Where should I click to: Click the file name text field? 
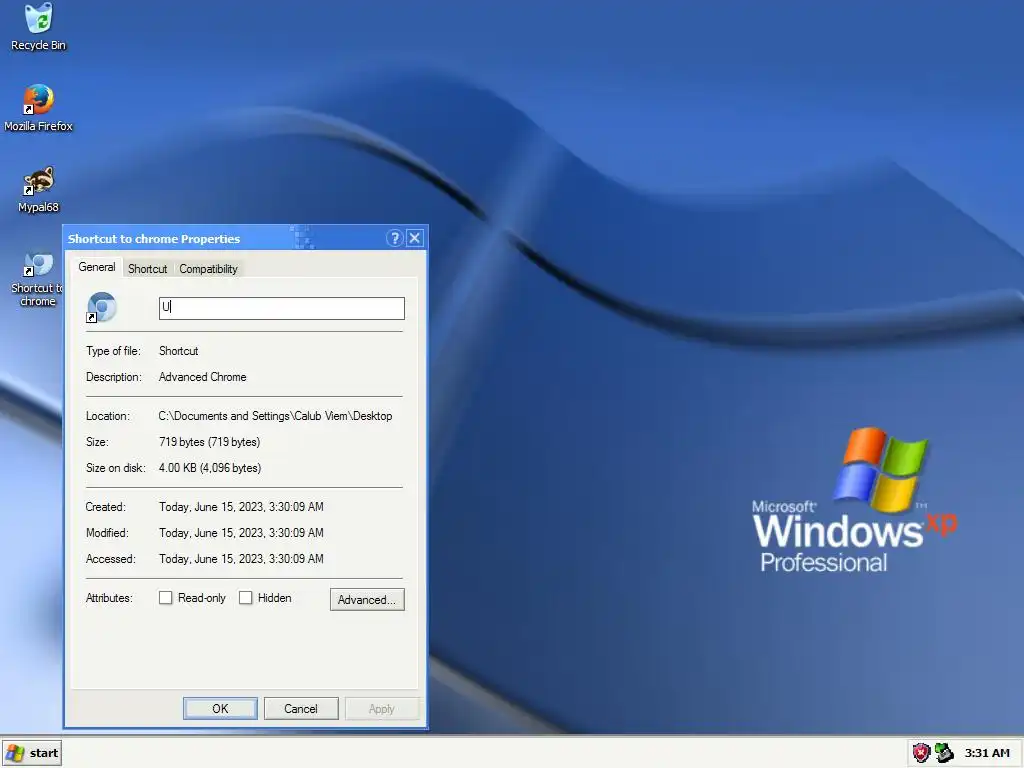[281, 308]
